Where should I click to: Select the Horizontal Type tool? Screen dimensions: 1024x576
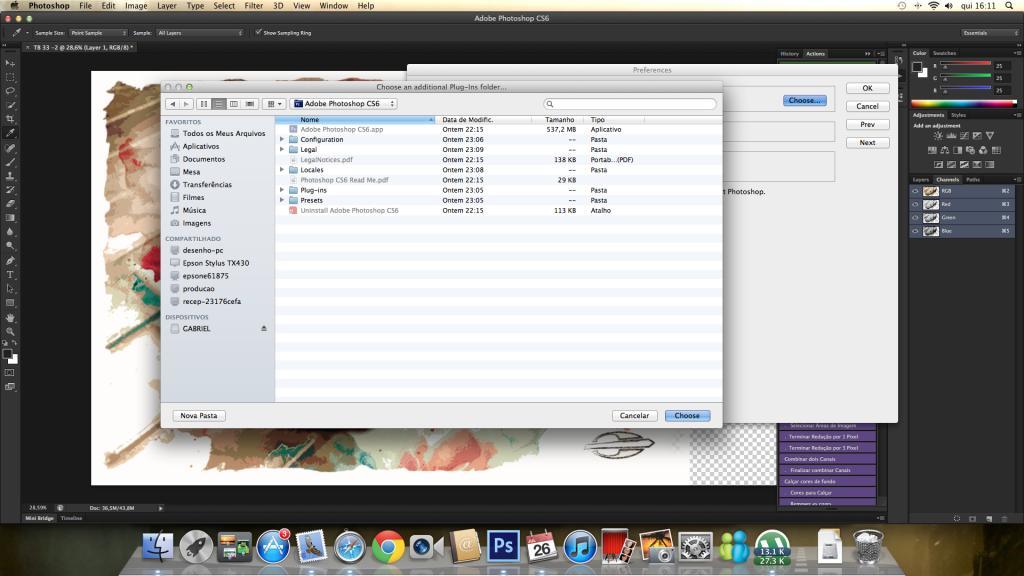10,275
